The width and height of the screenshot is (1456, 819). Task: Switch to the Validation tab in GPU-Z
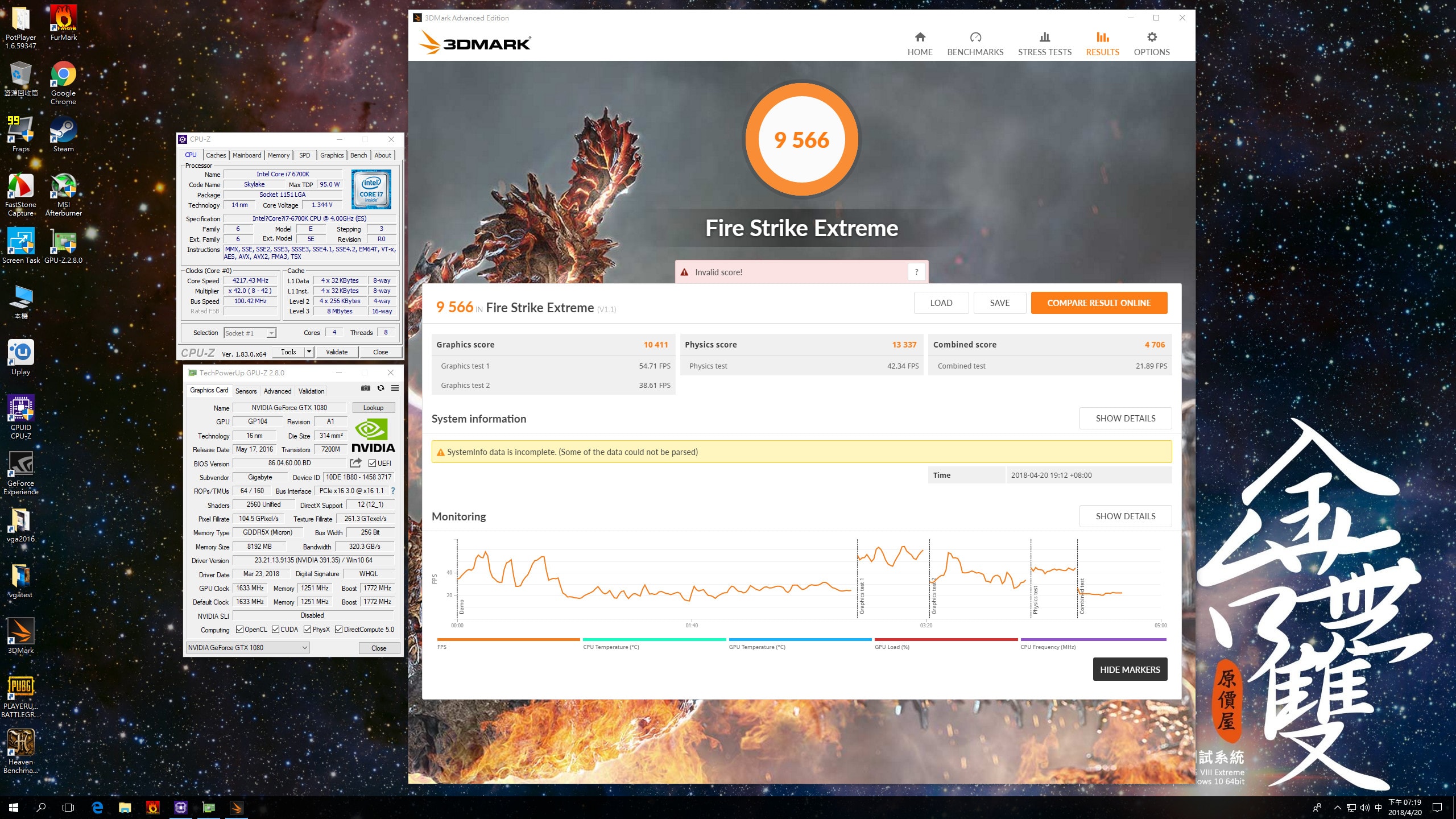pyautogui.click(x=312, y=391)
